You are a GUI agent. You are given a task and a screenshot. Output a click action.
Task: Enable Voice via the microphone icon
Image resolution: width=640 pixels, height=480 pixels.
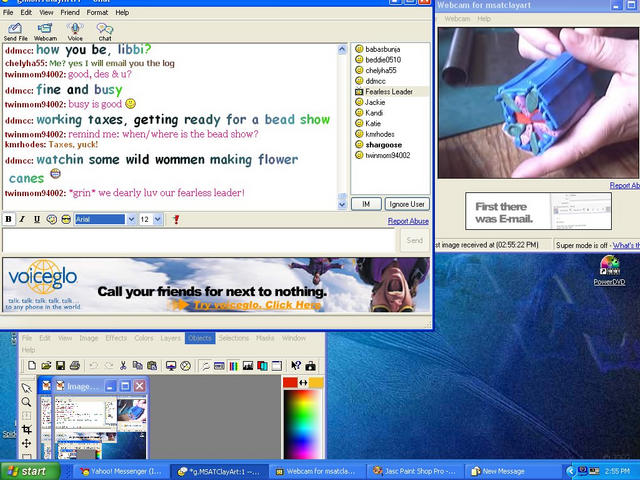(75, 32)
